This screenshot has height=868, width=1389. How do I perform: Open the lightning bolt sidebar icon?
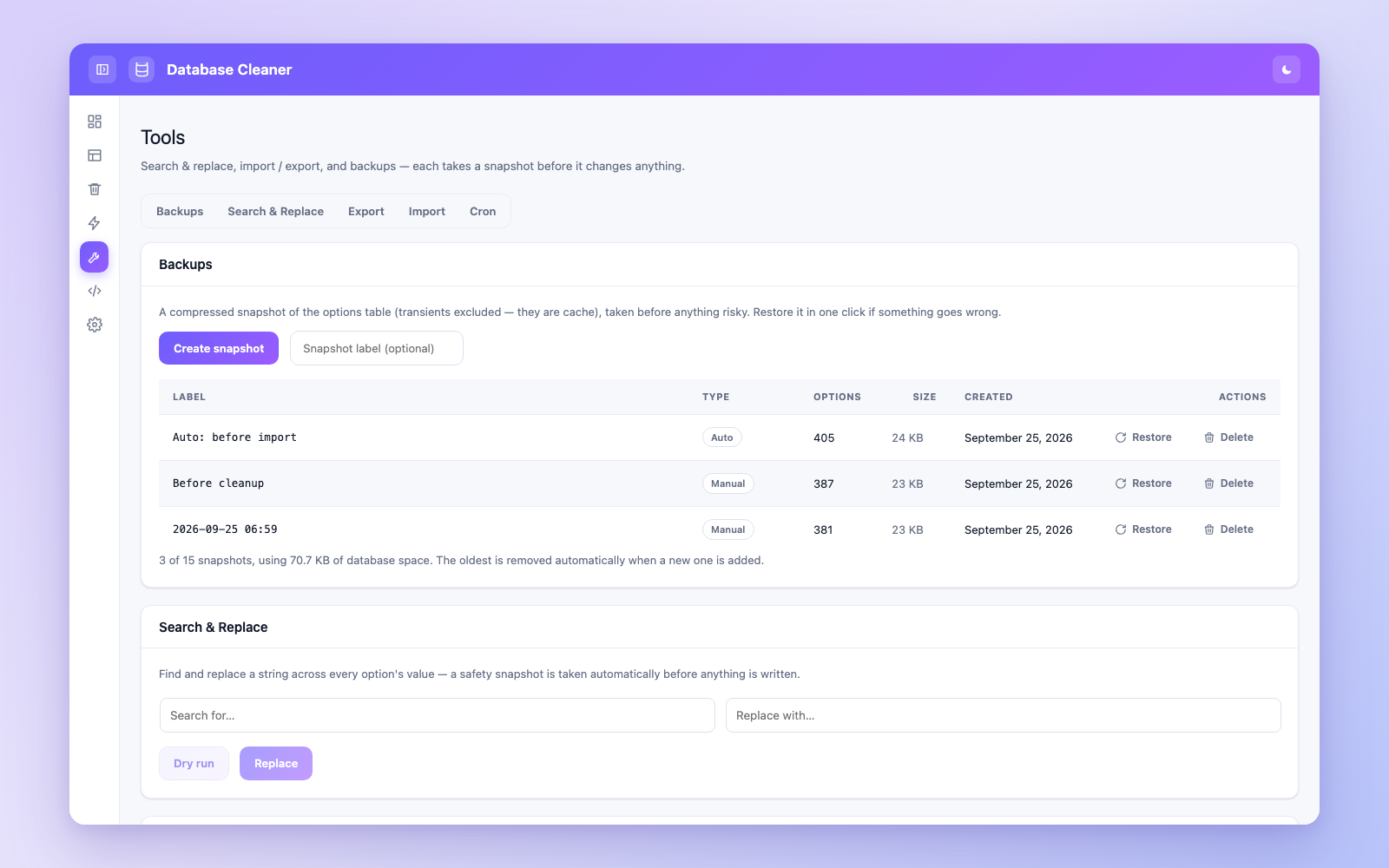tap(95, 223)
